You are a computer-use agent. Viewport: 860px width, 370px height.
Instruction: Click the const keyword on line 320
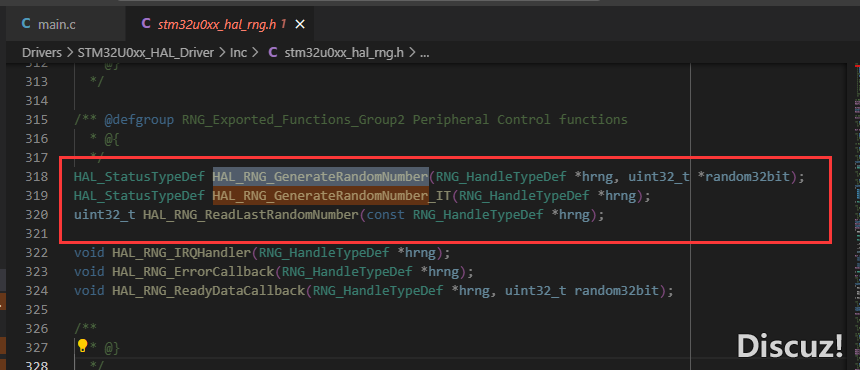386,215
